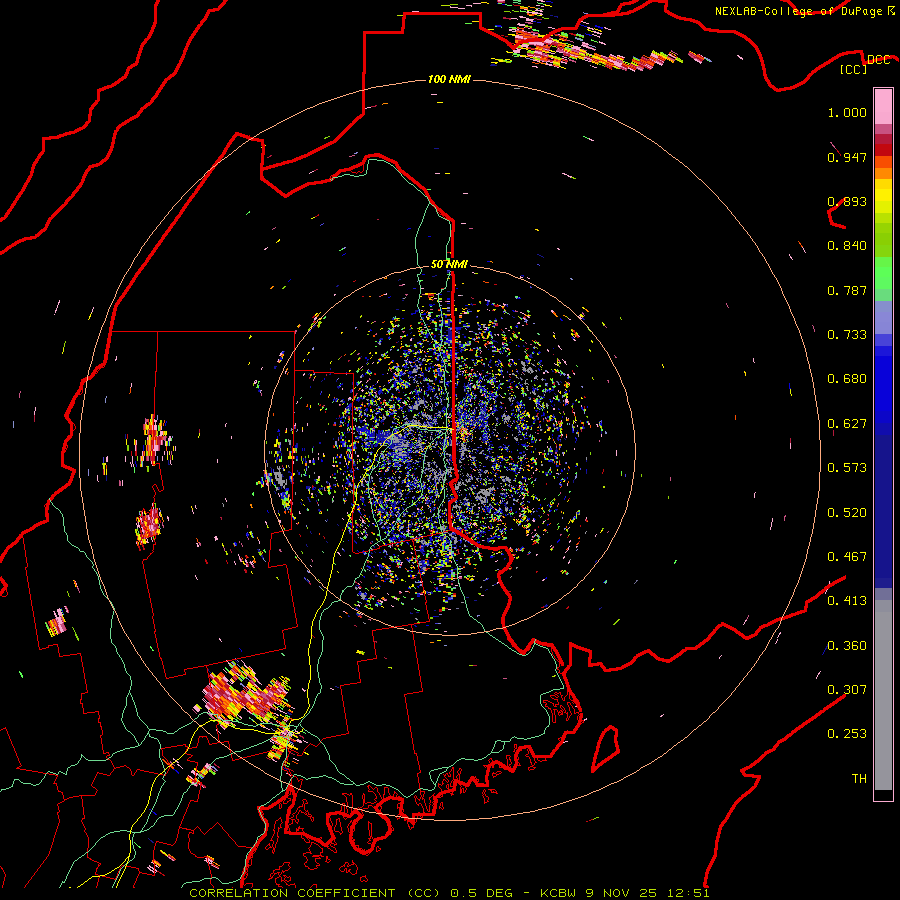Select the 0.627 scale value
Viewport: 900px width, 900px height.
pyautogui.click(x=847, y=424)
